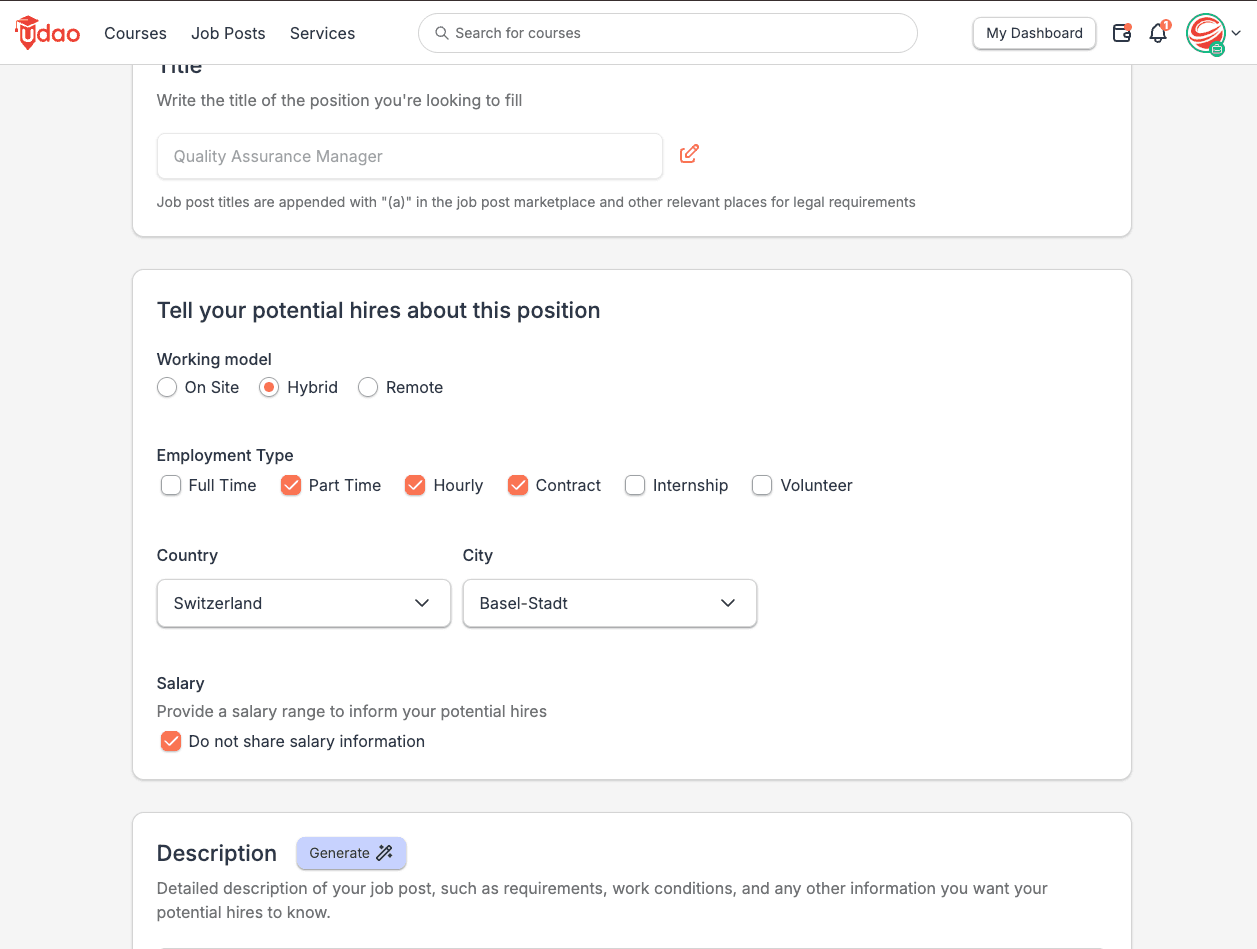Click the magic wand icon on Generate
Image resolution: width=1257 pixels, height=949 pixels.
click(382, 853)
